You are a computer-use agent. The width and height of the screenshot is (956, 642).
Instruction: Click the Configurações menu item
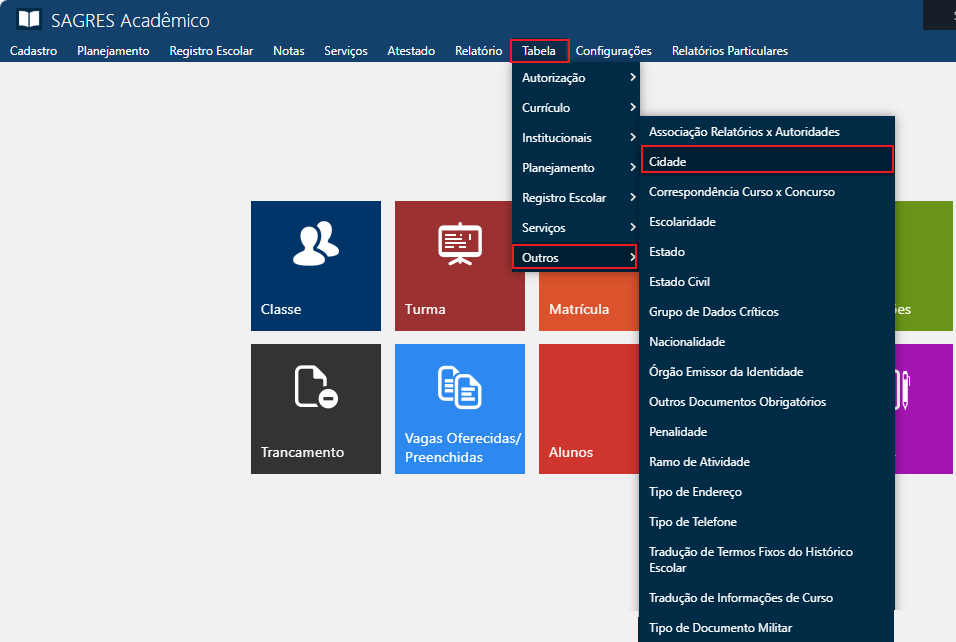click(613, 51)
